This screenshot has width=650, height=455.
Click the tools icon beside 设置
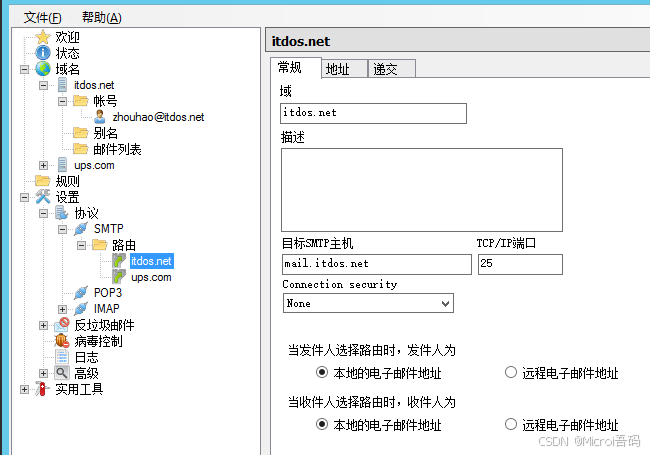(x=43, y=197)
